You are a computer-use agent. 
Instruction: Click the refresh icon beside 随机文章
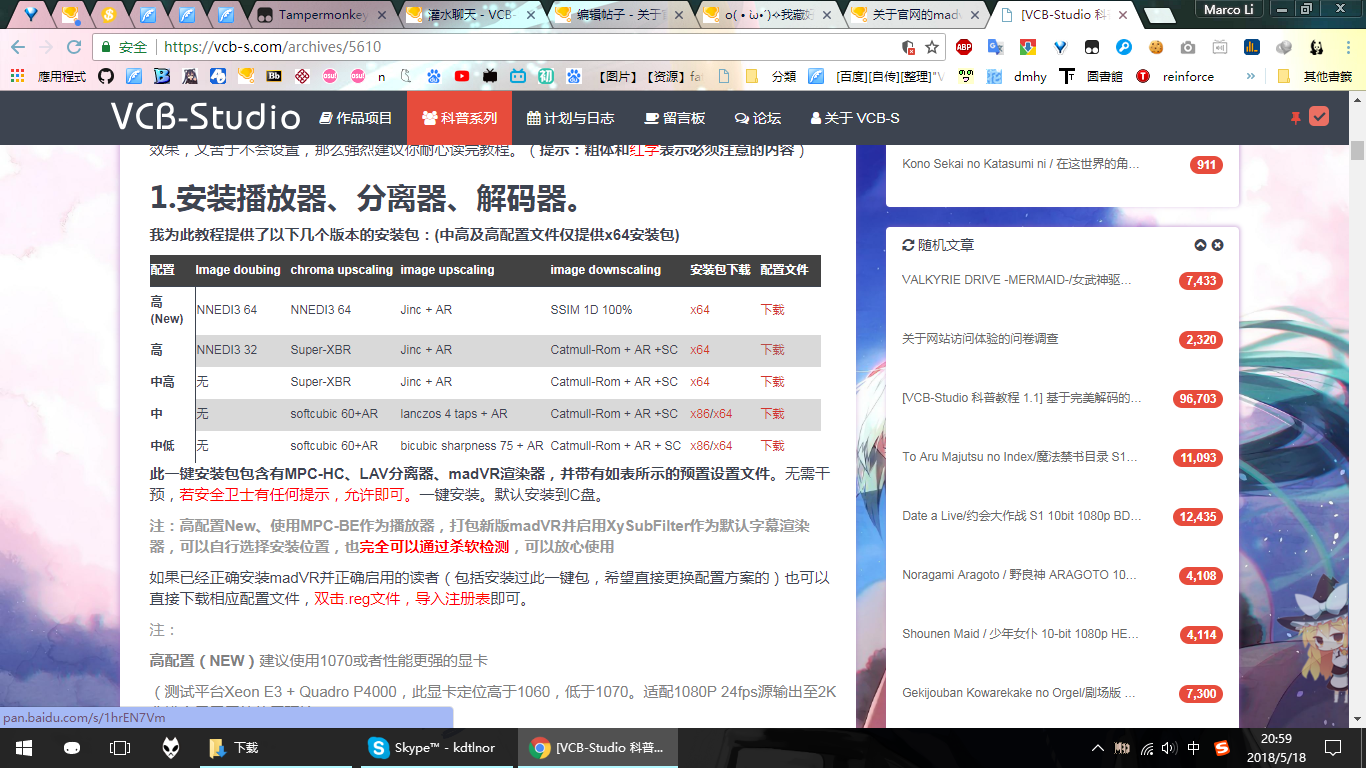click(x=908, y=245)
